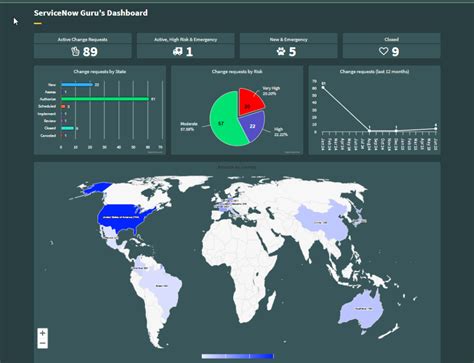Select Mexico on the world map

[x=112, y=237]
